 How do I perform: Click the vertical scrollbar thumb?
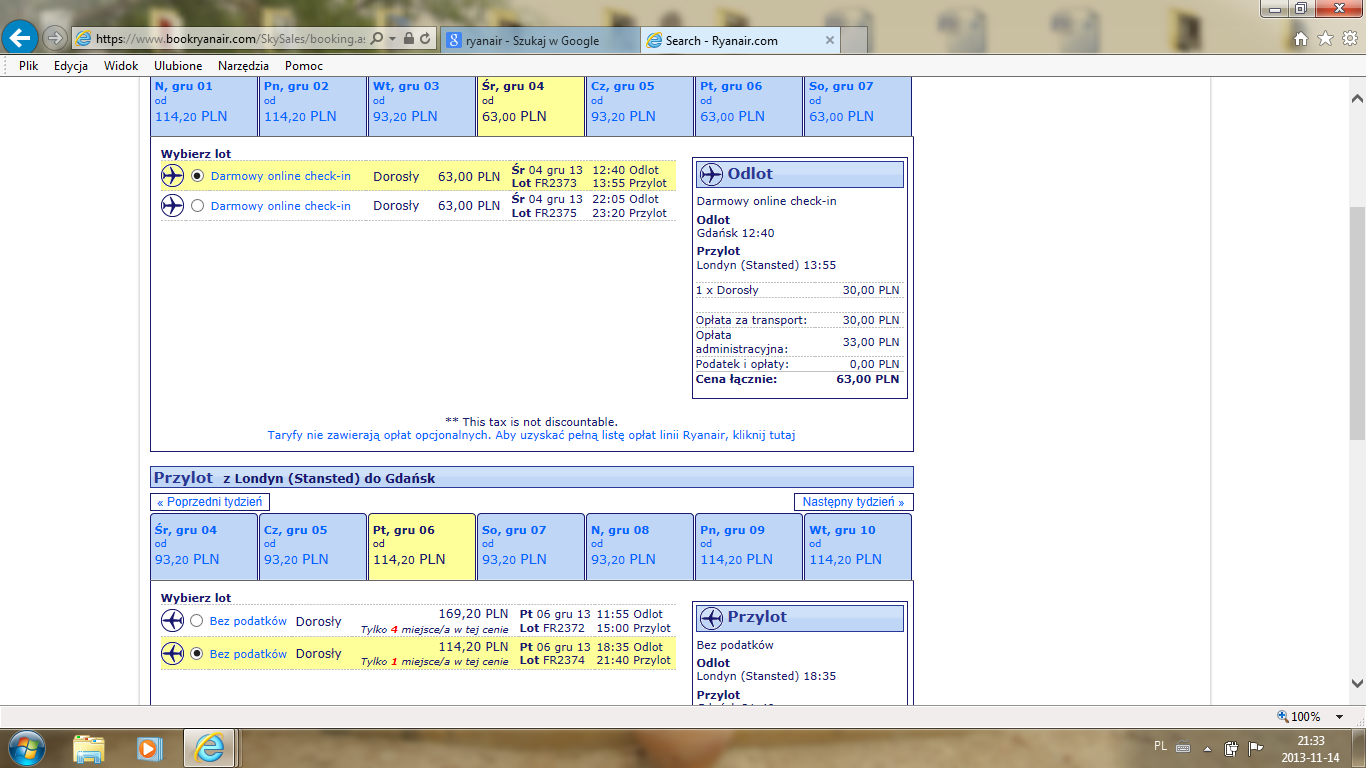click(x=1357, y=324)
